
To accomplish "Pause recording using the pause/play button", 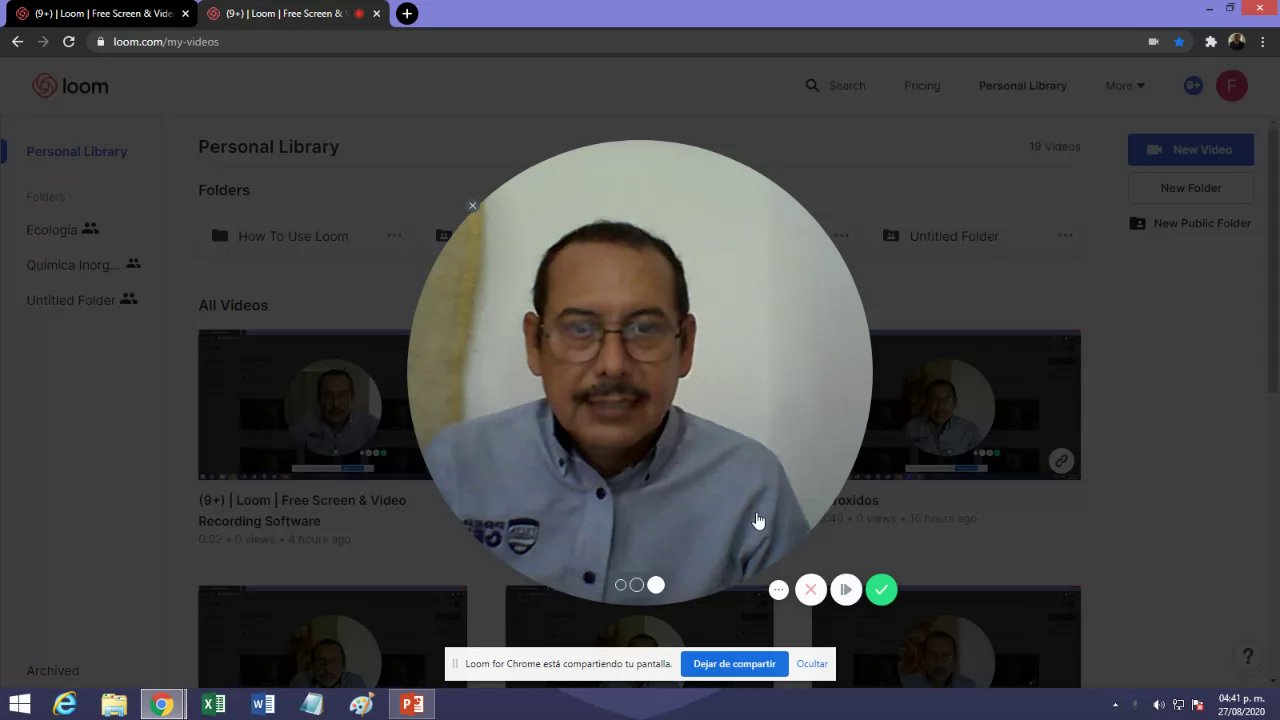I will pyautogui.click(x=846, y=590).
